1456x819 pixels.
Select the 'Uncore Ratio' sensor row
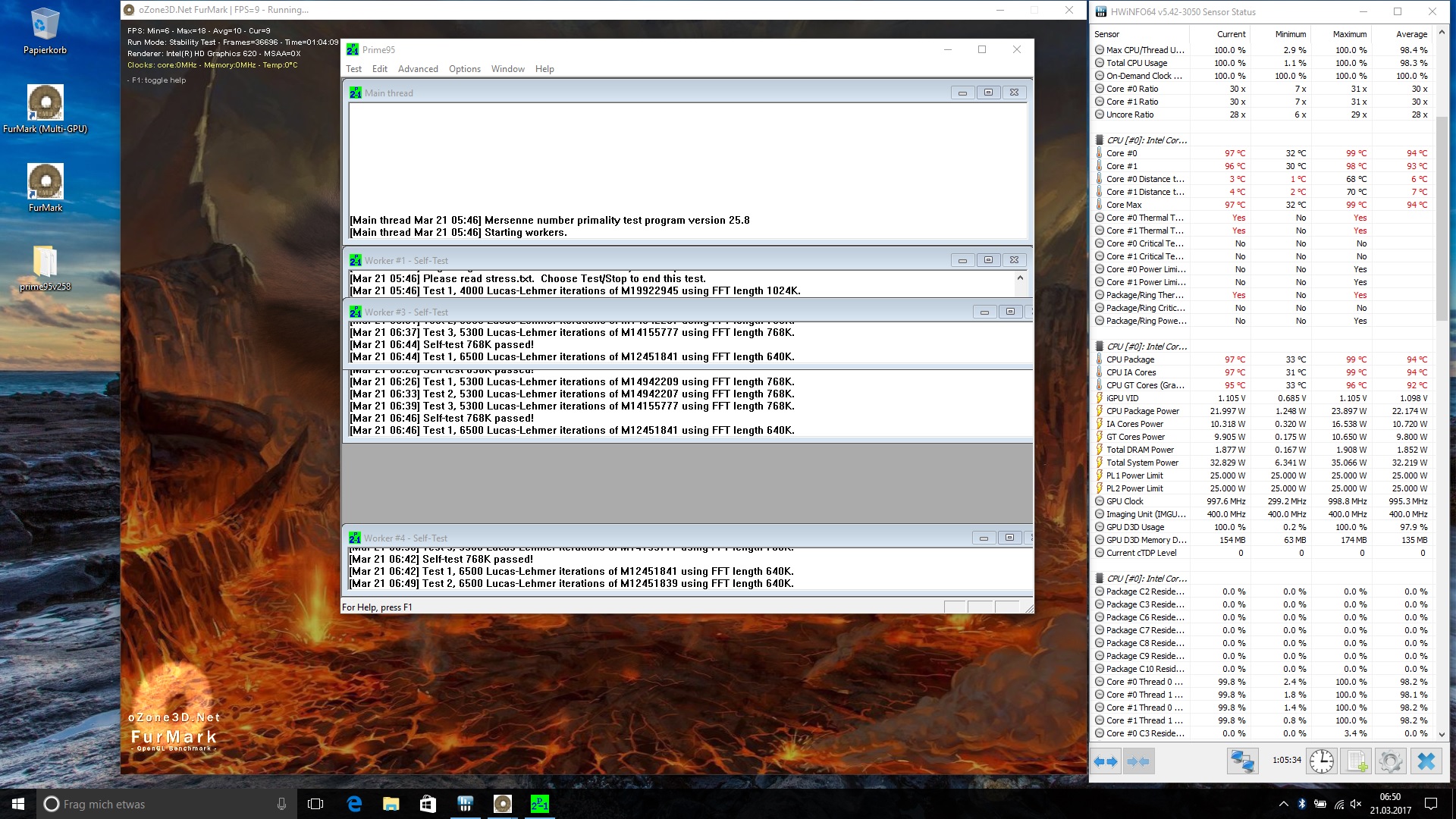[1262, 115]
